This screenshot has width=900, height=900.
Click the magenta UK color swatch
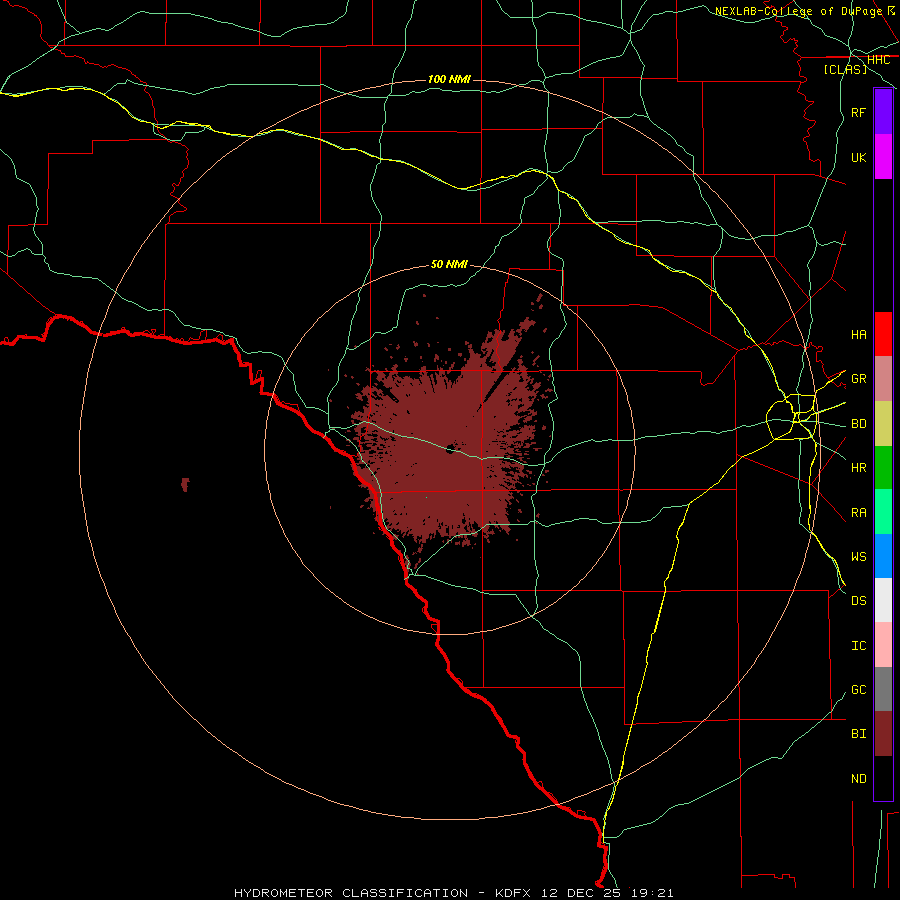[883, 157]
